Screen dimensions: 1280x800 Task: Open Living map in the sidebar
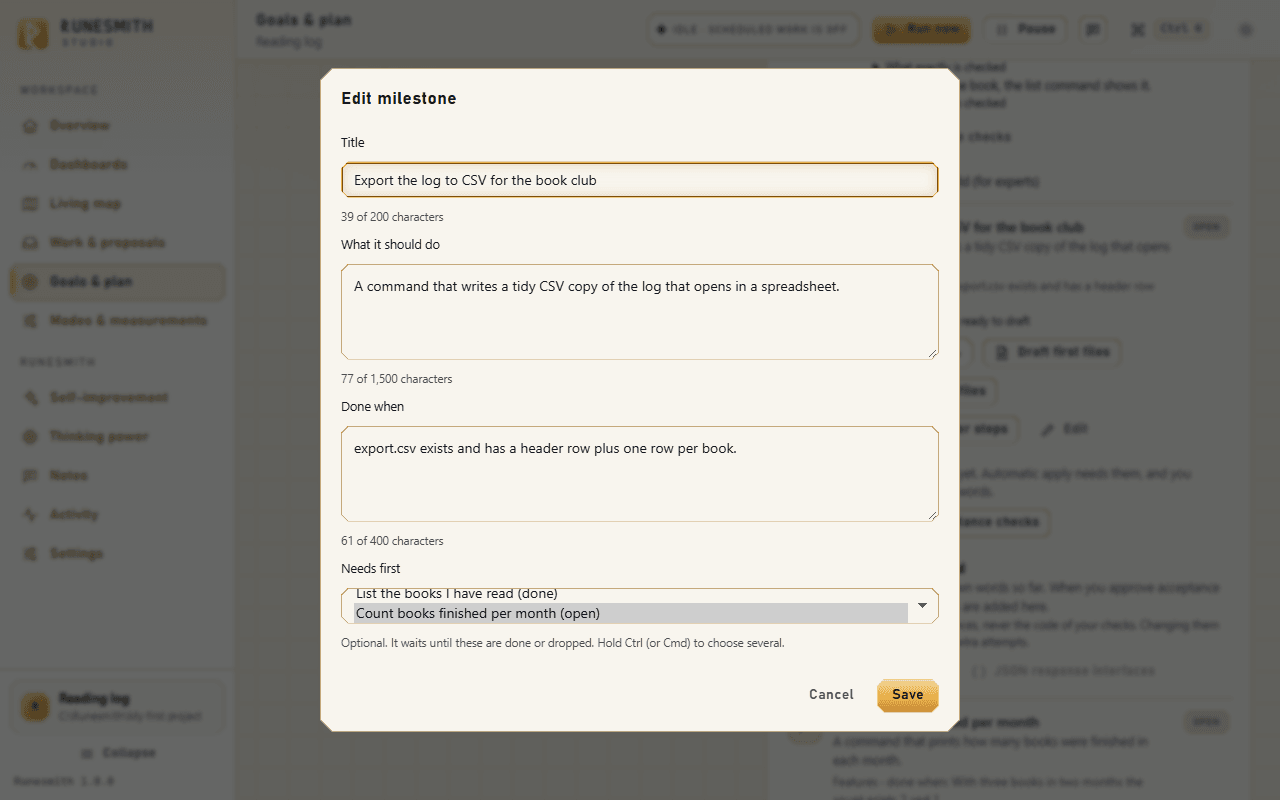117,204
